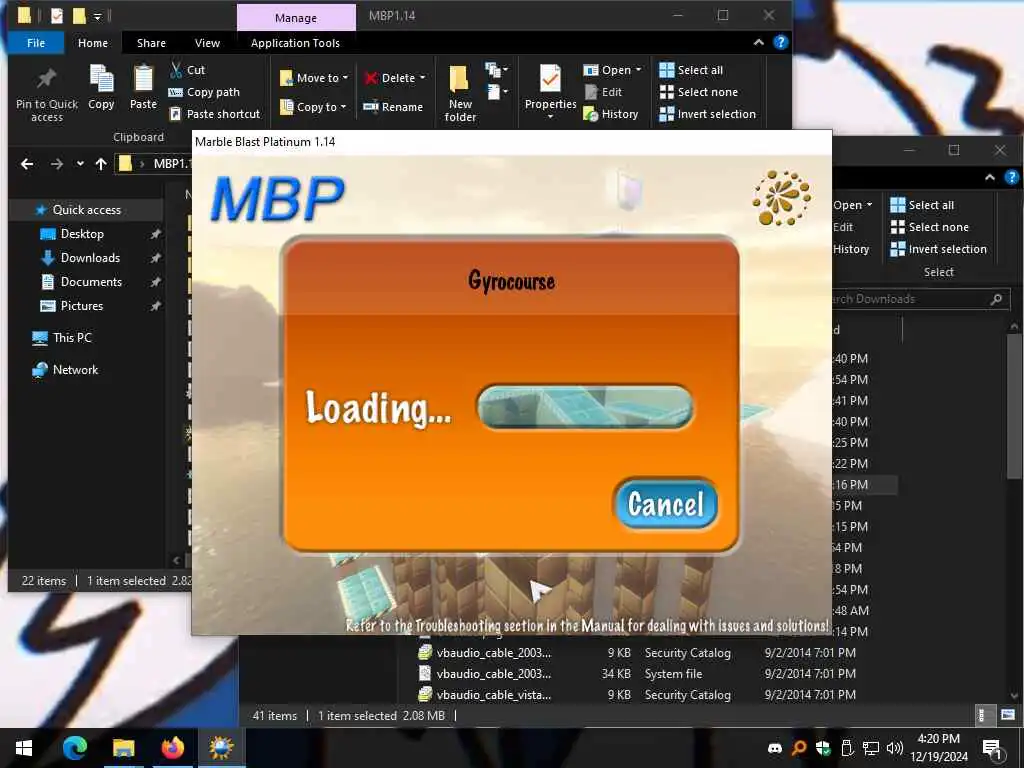Open the Delete dropdown menu
Viewport: 1024px width, 768px height.
(x=394, y=78)
